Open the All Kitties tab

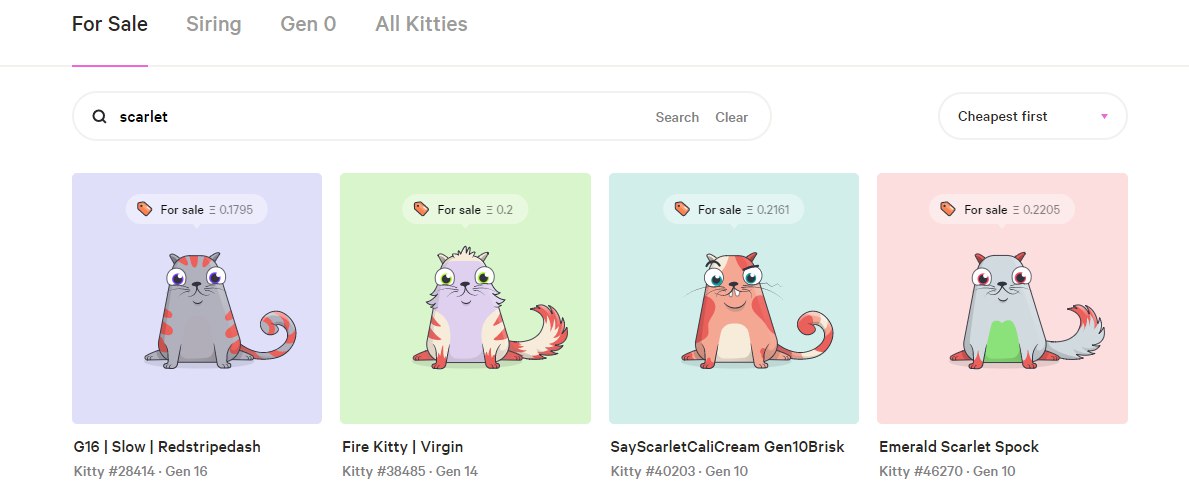(x=421, y=24)
